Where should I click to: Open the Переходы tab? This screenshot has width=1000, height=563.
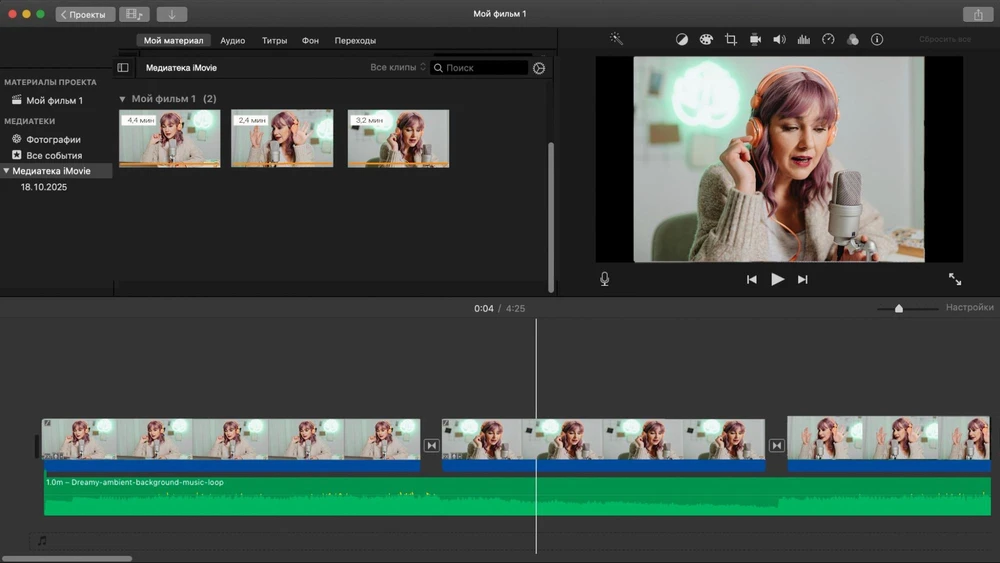point(355,40)
